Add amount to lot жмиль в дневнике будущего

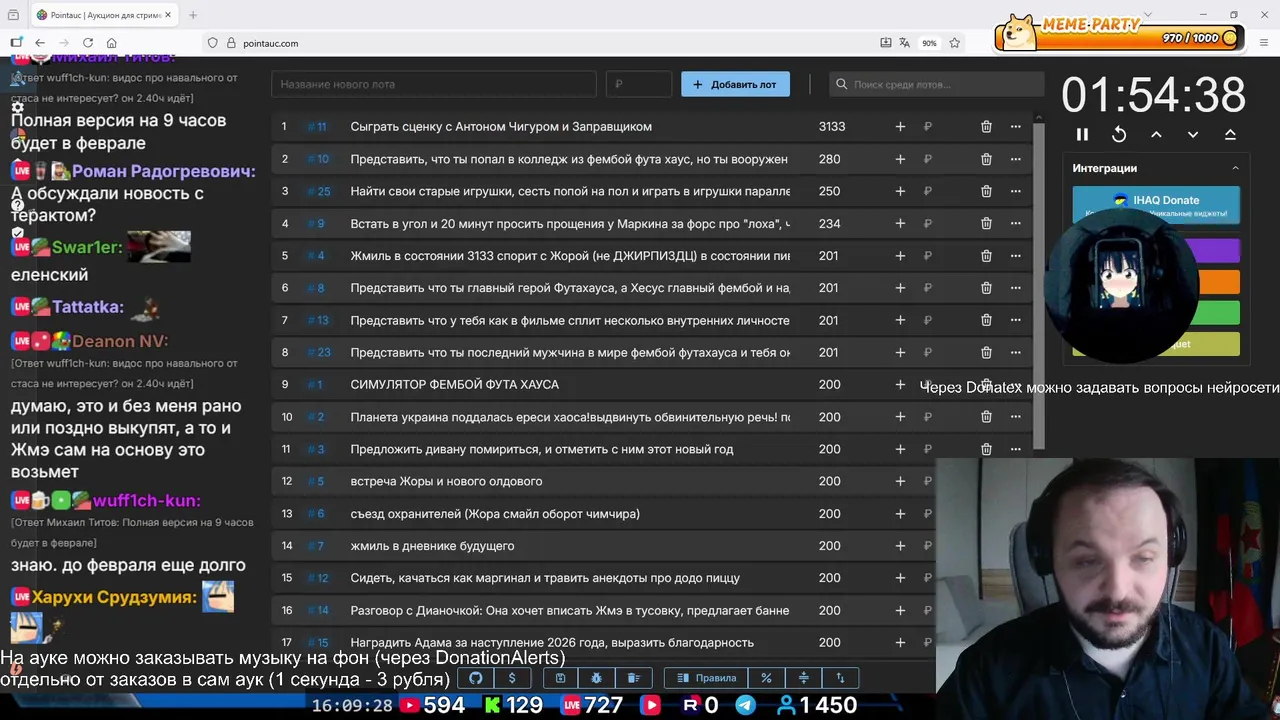pos(900,546)
